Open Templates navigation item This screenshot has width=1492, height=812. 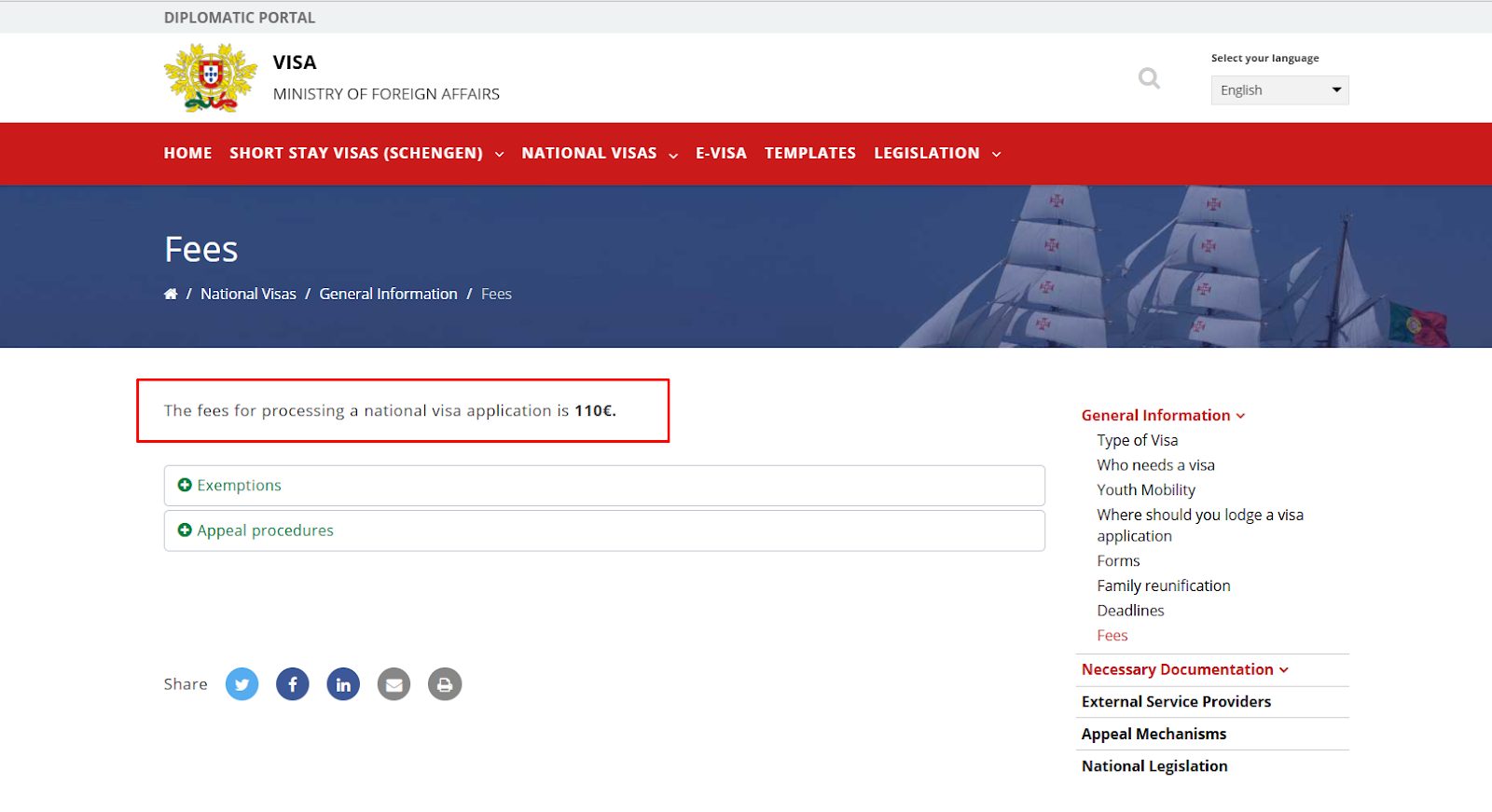[x=810, y=153]
